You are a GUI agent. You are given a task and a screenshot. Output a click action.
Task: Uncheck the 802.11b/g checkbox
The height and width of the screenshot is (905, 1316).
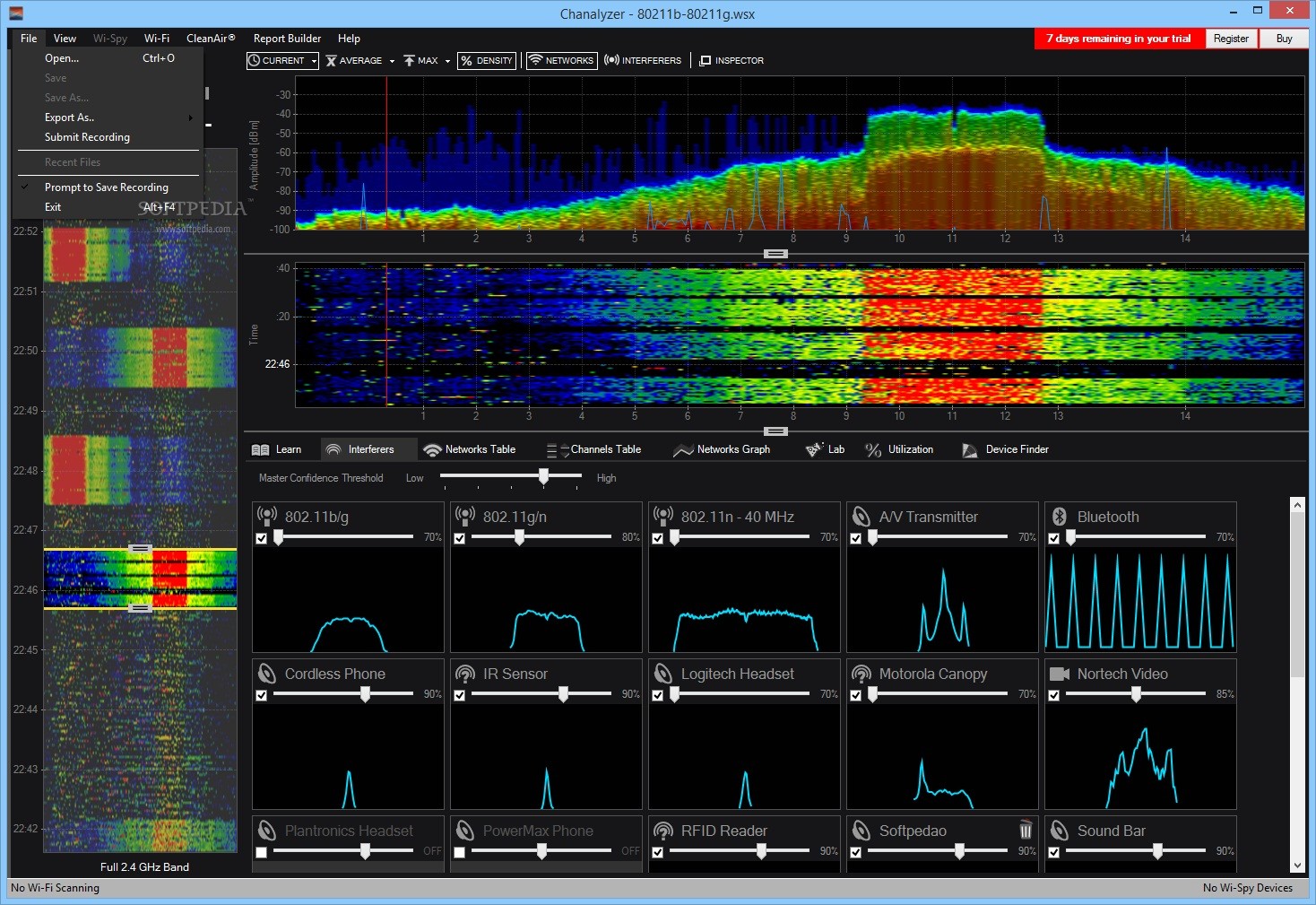[261, 538]
